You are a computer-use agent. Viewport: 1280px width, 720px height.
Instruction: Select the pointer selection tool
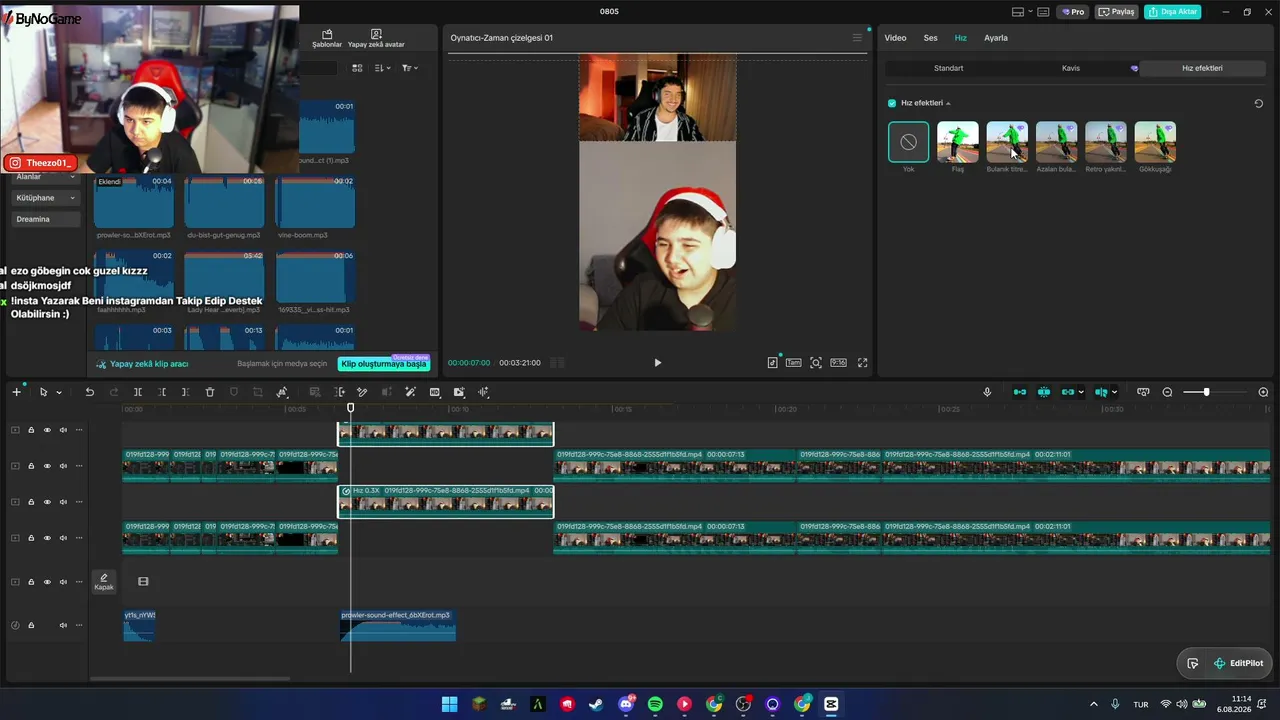(43, 392)
